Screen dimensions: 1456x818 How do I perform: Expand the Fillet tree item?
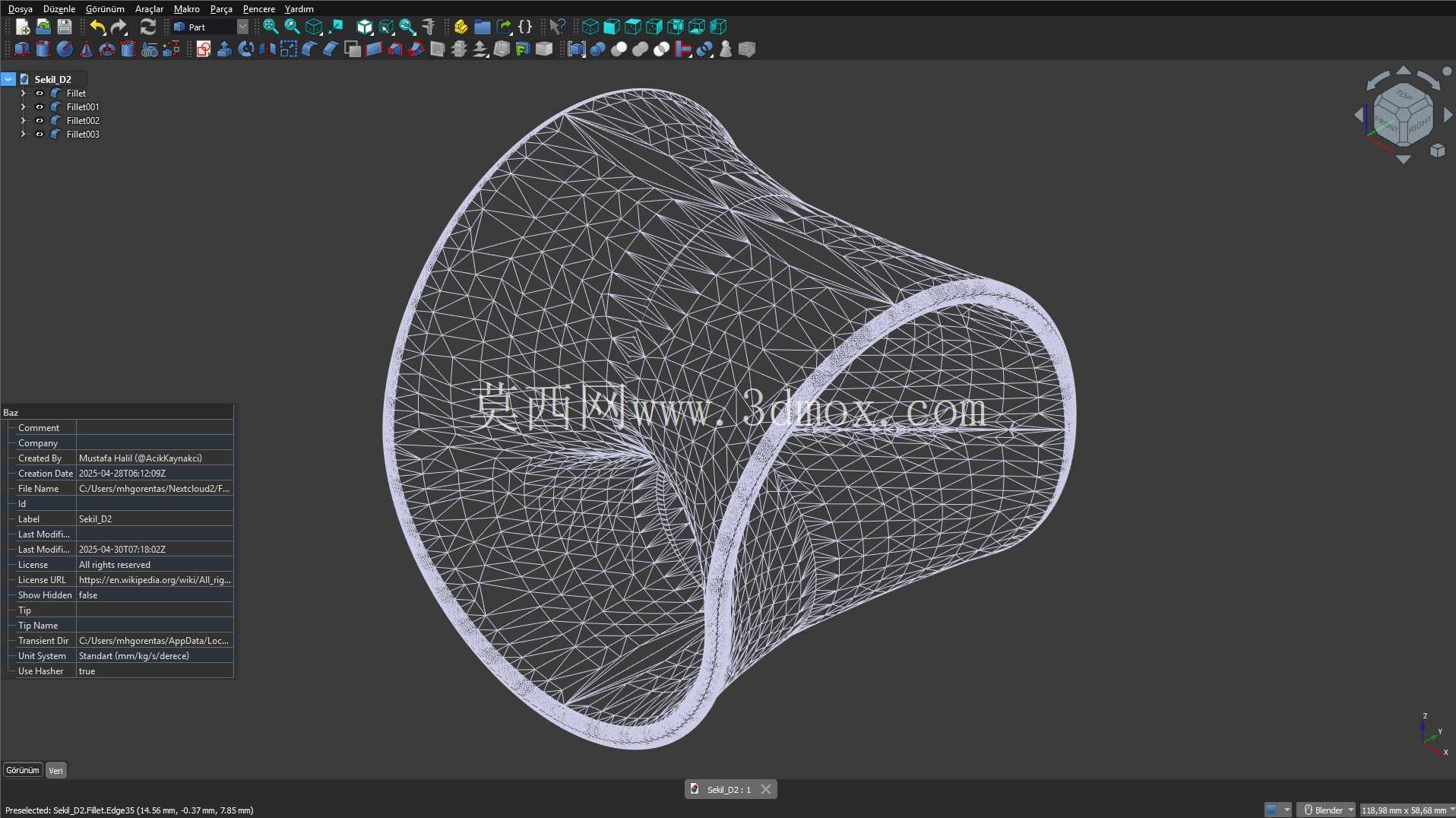click(x=24, y=94)
